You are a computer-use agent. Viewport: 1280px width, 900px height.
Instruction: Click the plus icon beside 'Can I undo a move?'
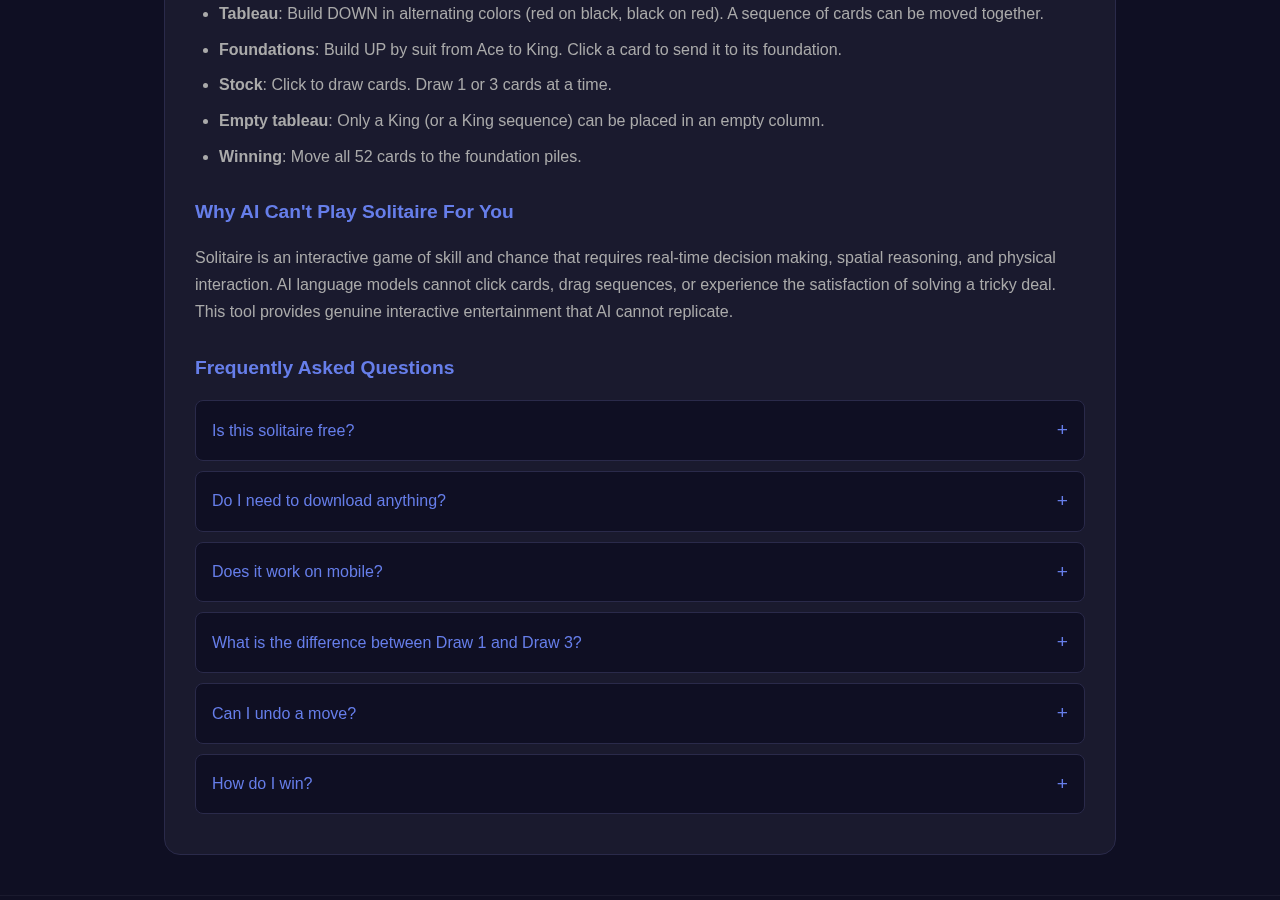(x=1062, y=714)
